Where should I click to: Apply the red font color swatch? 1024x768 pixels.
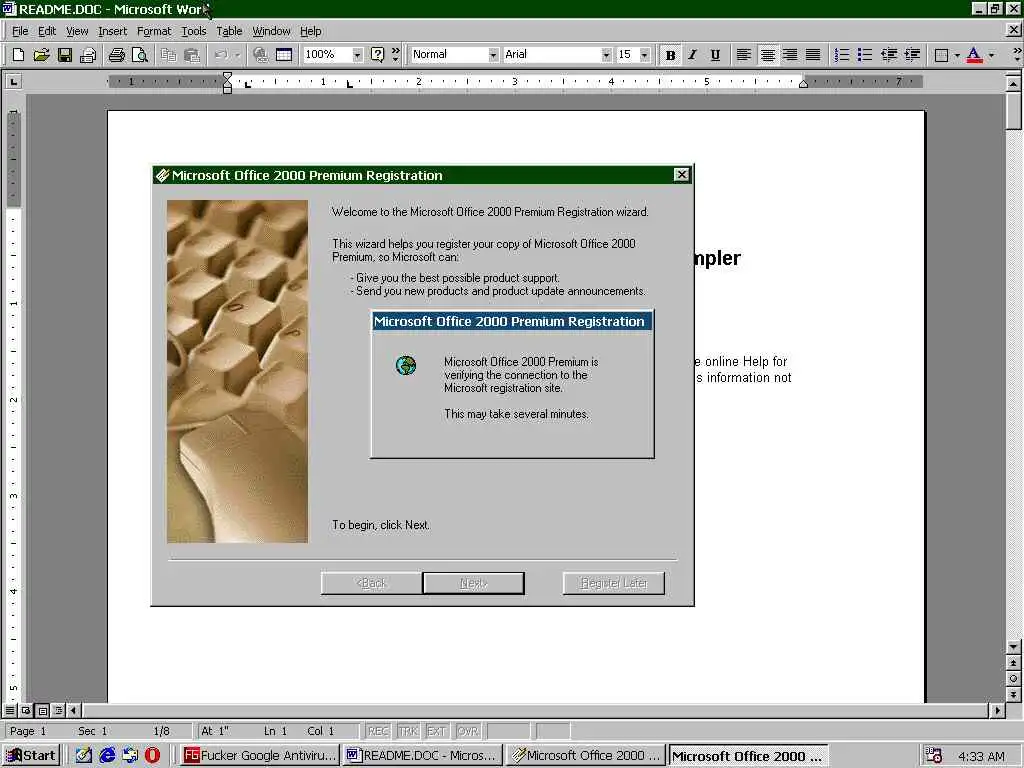tap(974, 55)
